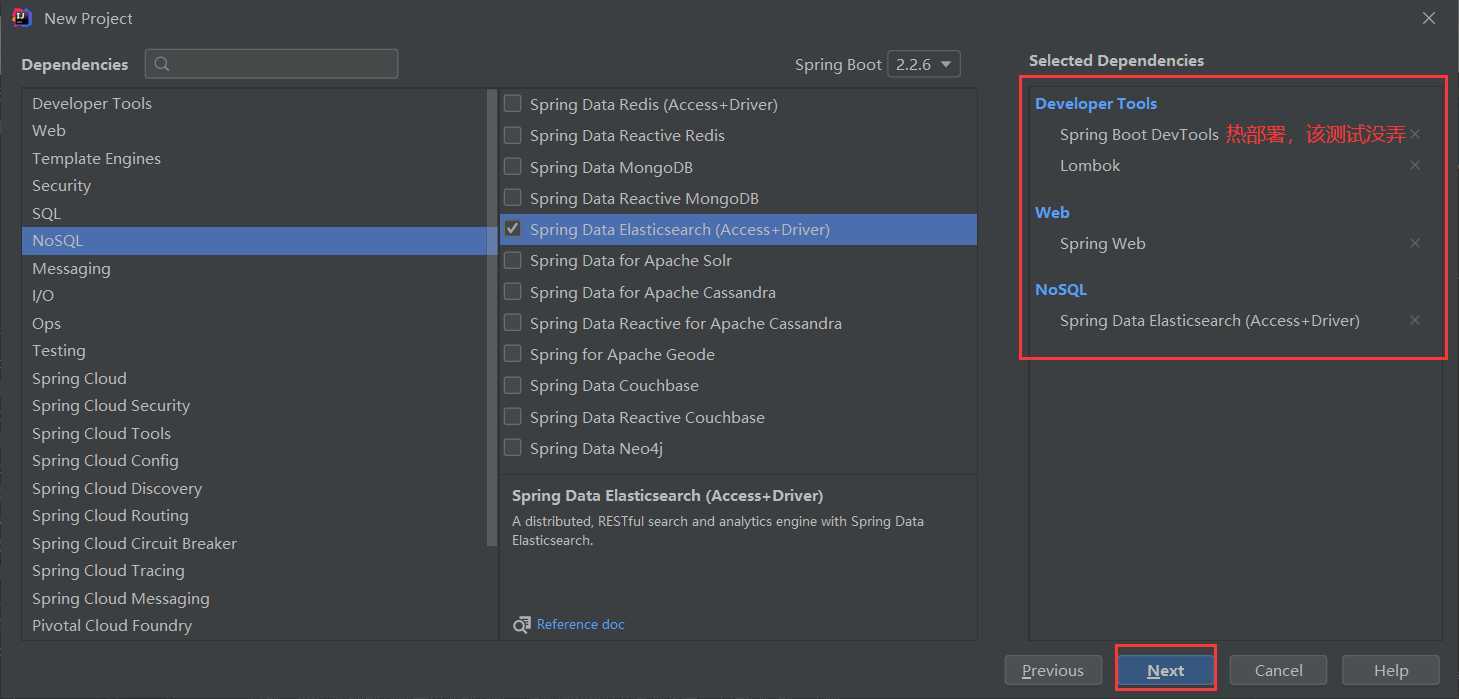Check Spring Data Reactive MongoDB

(x=513, y=198)
